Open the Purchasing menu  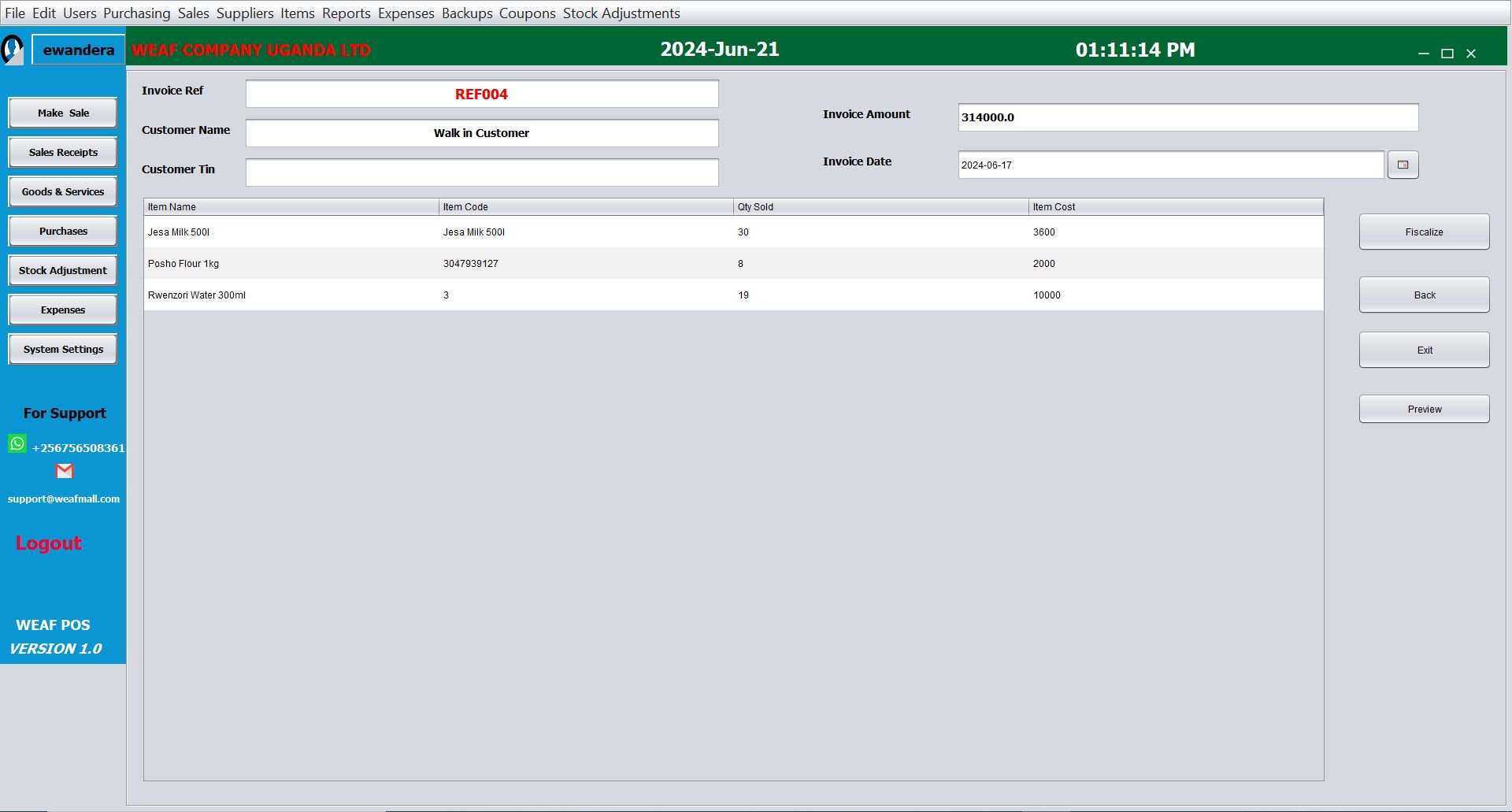click(136, 13)
